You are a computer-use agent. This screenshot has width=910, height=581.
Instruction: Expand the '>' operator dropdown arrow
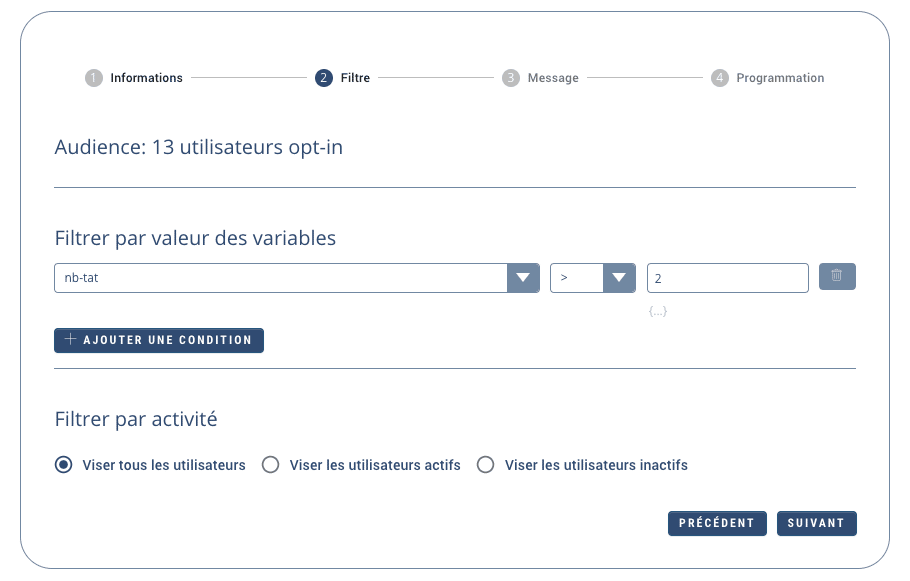(x=619, y=278)
